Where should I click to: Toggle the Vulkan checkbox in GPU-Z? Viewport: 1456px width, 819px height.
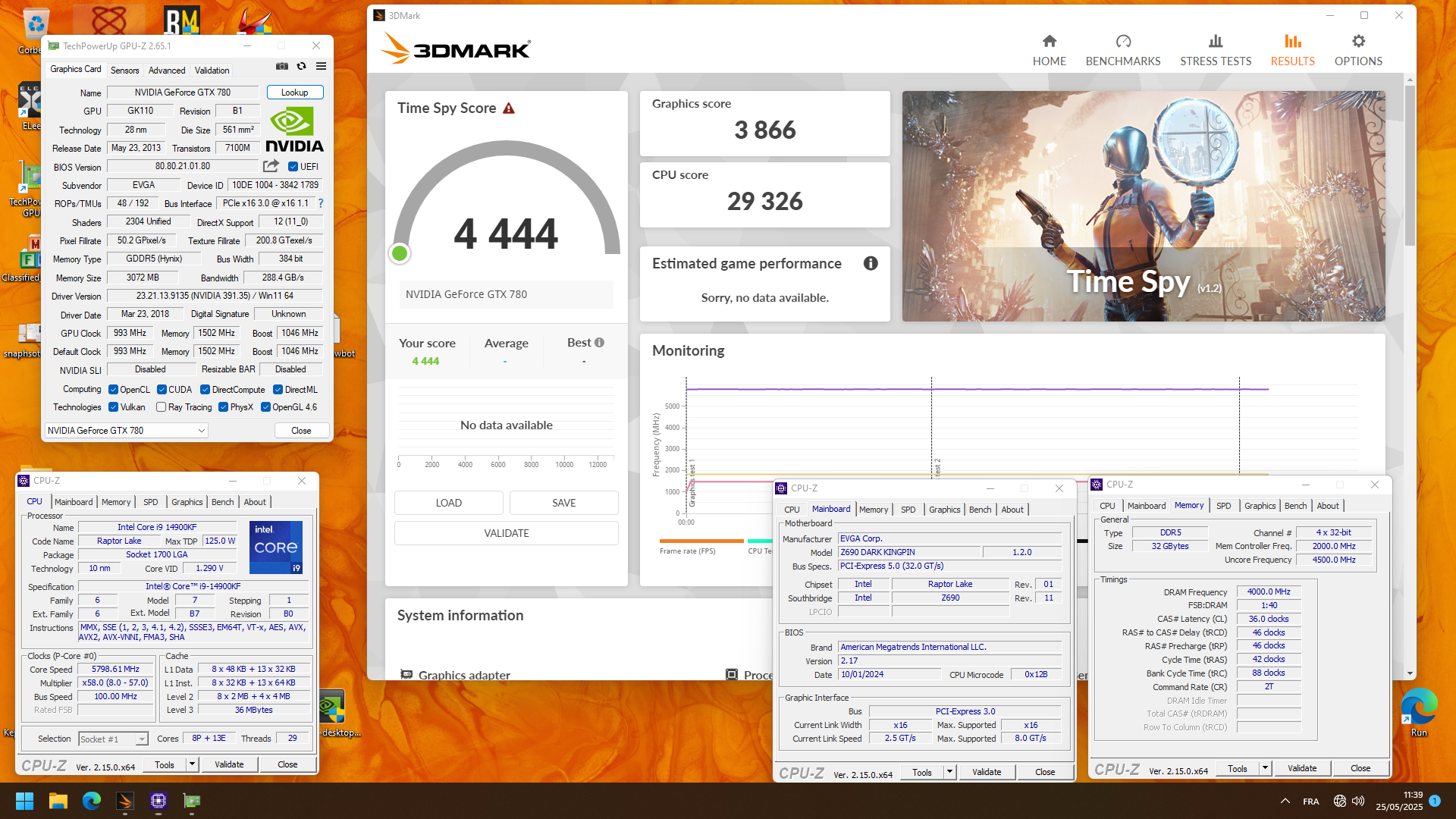click(x=113, y=407)
